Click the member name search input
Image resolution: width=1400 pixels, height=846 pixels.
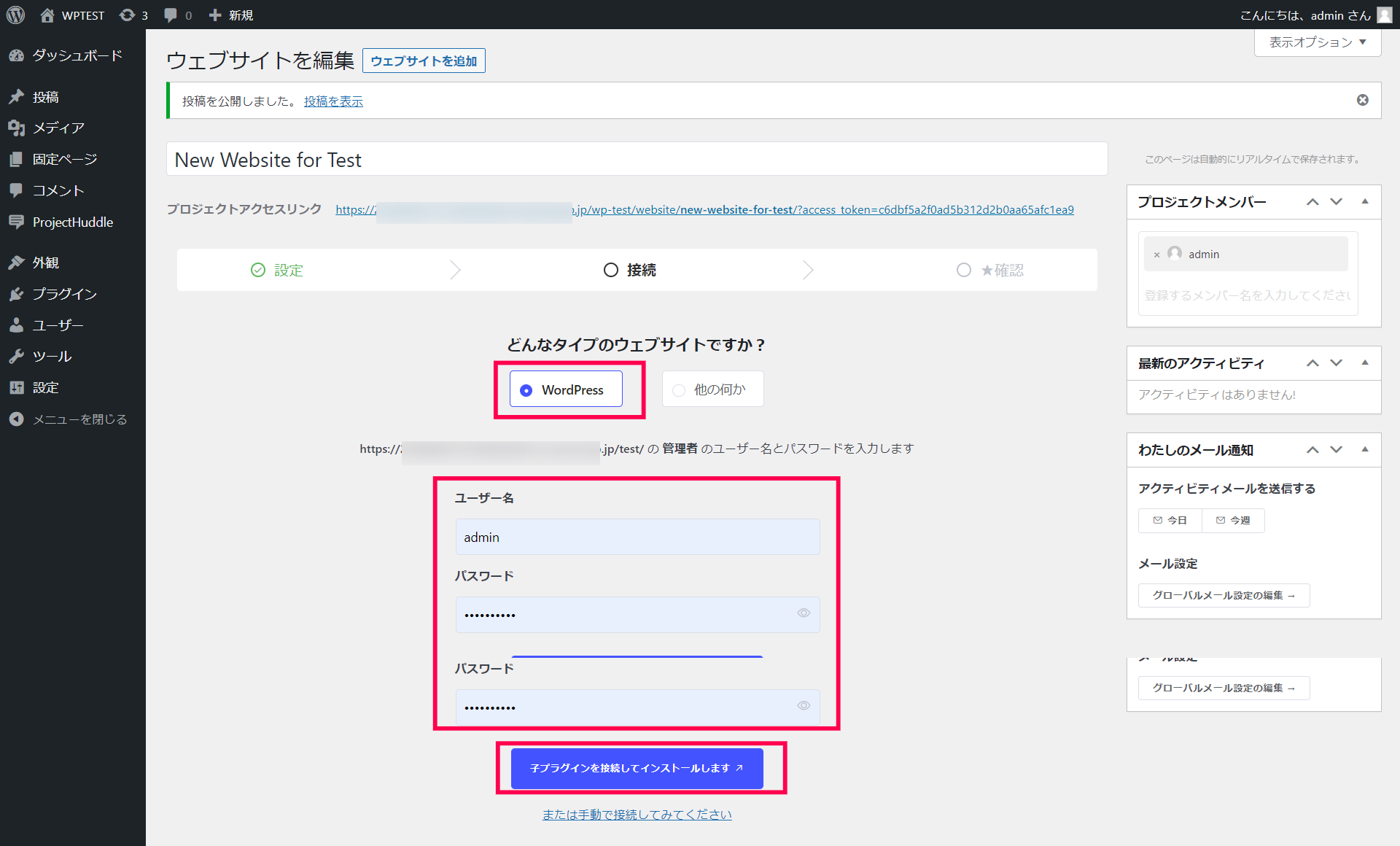1248,295
